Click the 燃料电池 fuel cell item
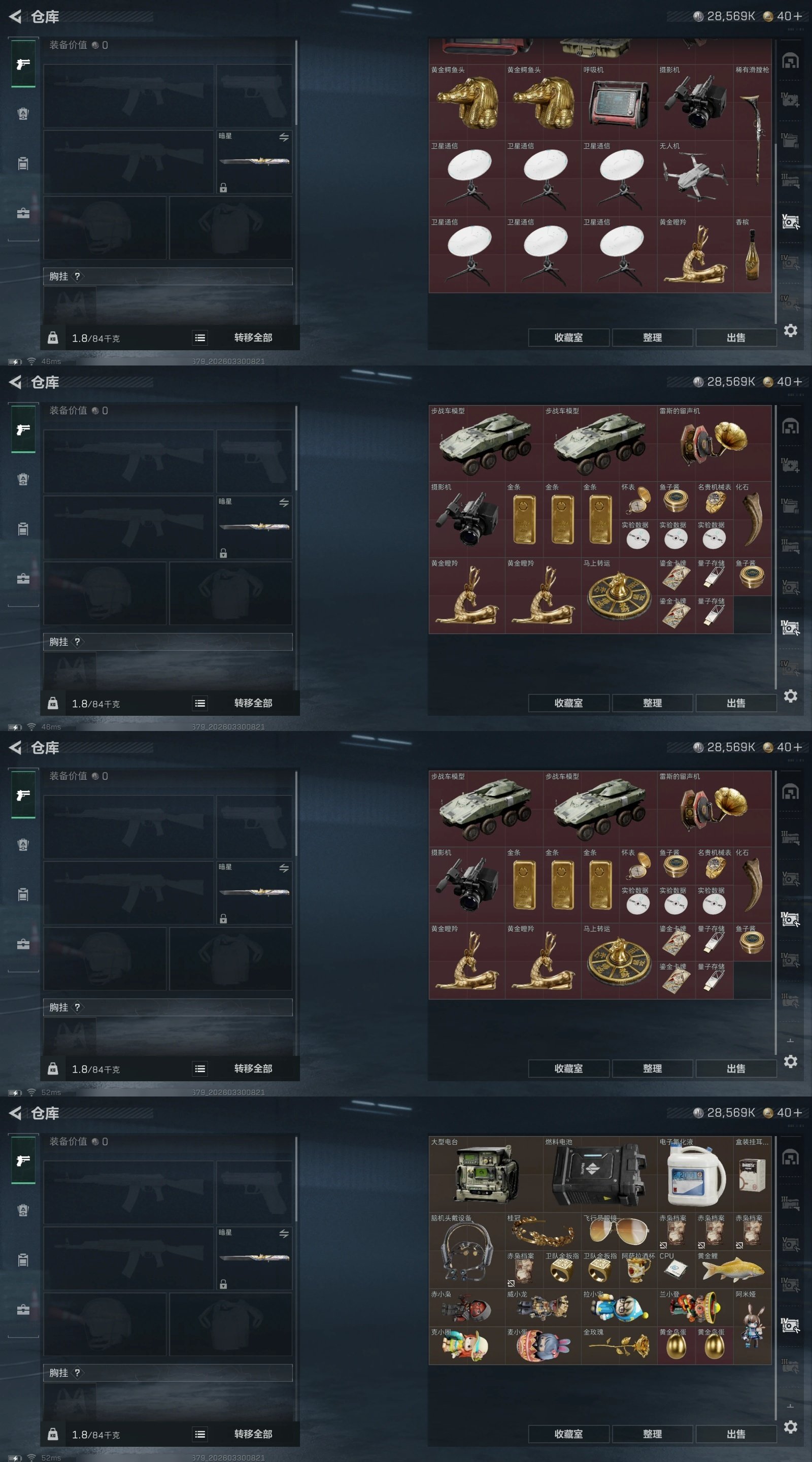This screenshot has width=812, height=1462. (600, 1174)
